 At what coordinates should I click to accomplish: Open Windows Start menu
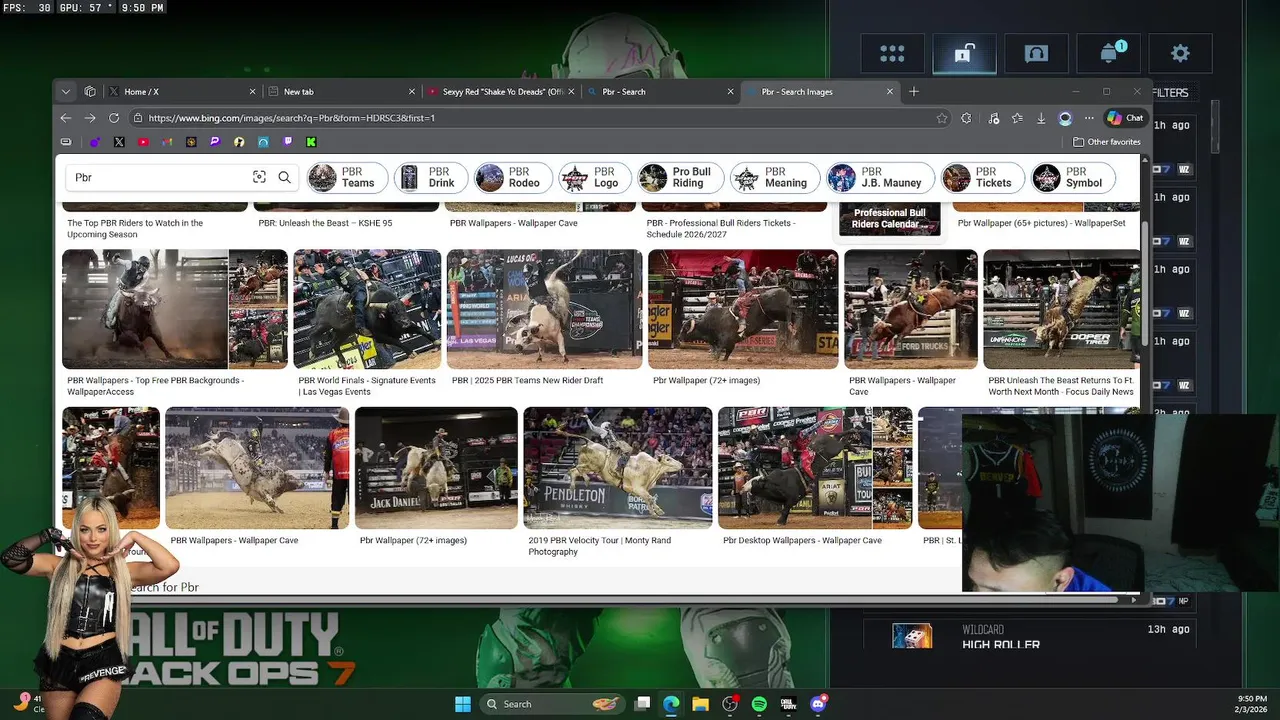(463, 704)
